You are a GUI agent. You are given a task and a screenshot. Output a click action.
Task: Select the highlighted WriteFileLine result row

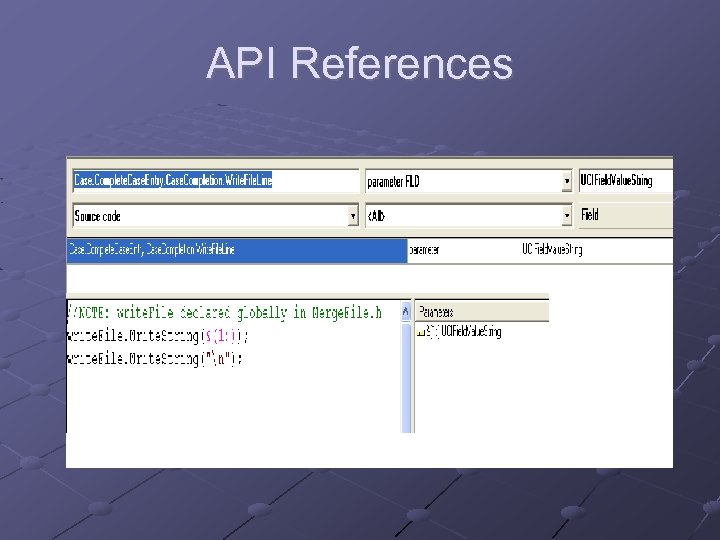[x=237, y=250]
